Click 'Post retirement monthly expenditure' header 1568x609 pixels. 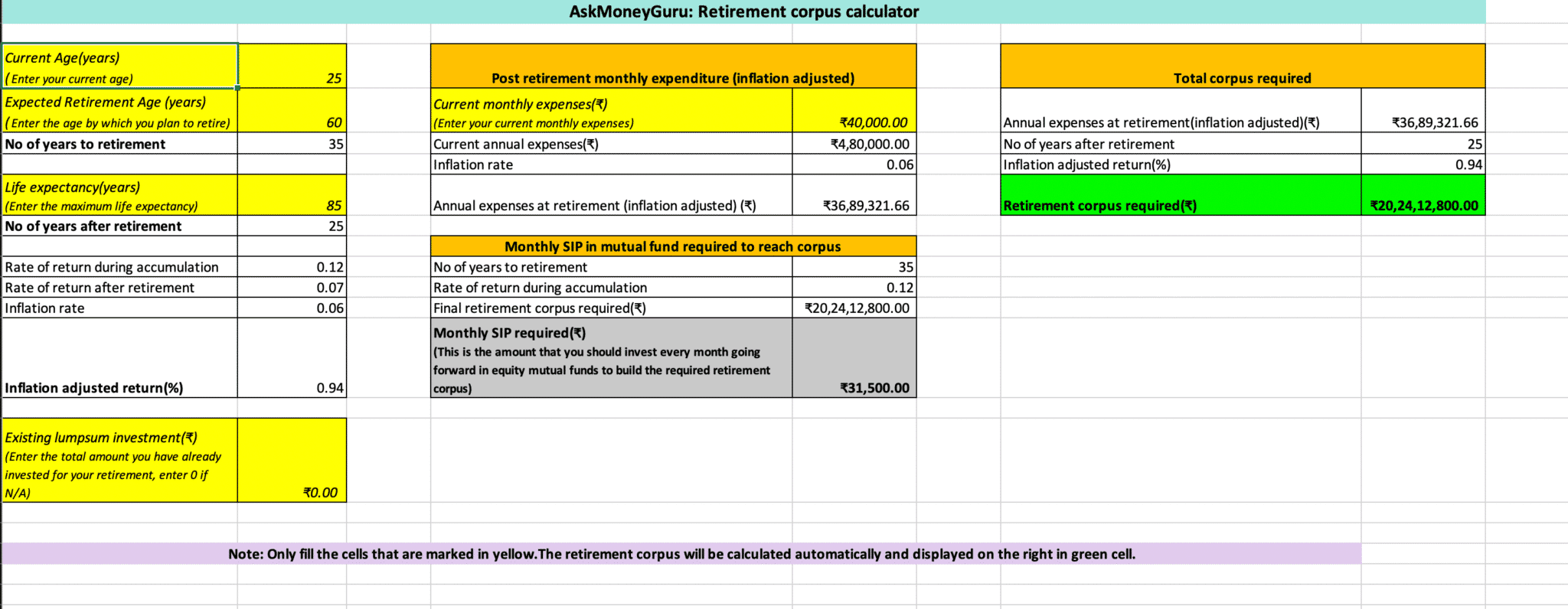tap(673, 66)
